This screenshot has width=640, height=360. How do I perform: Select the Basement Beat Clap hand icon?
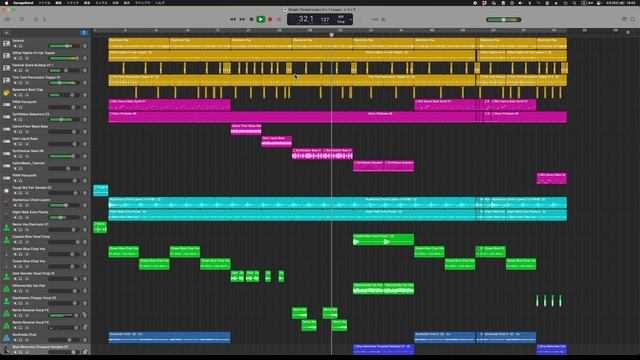click(6, 93)
